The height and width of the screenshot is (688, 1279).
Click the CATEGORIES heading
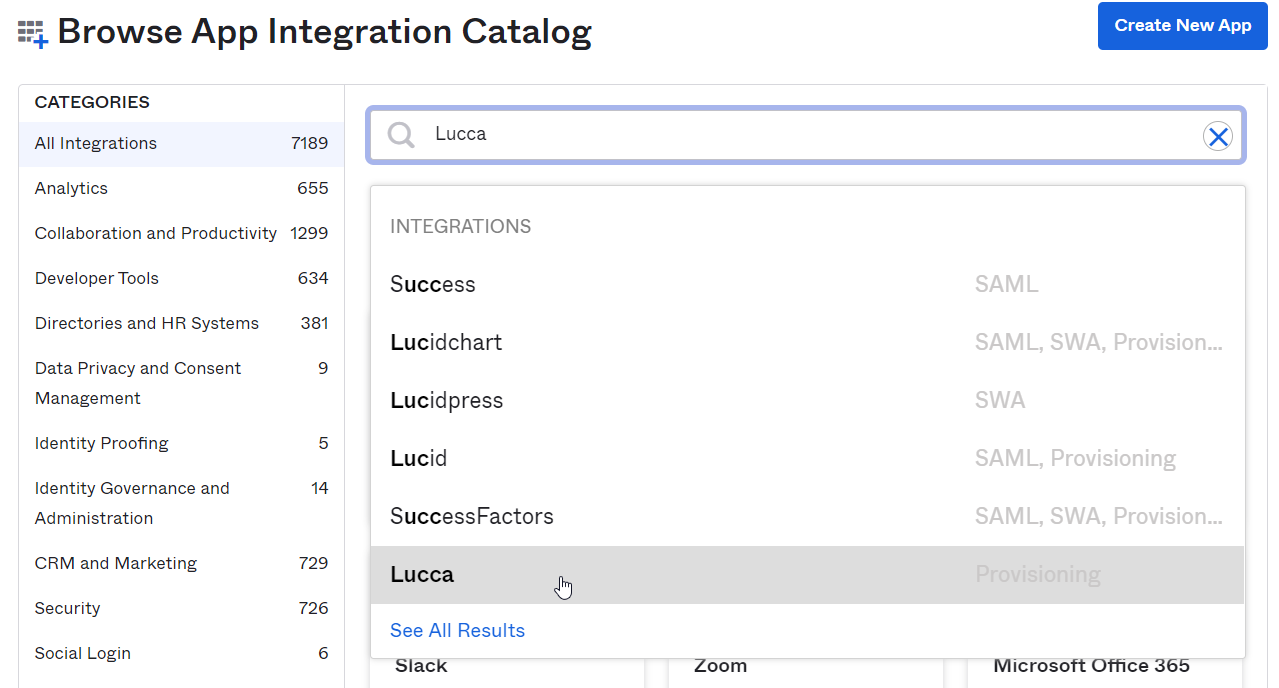[x=92, y=102]
